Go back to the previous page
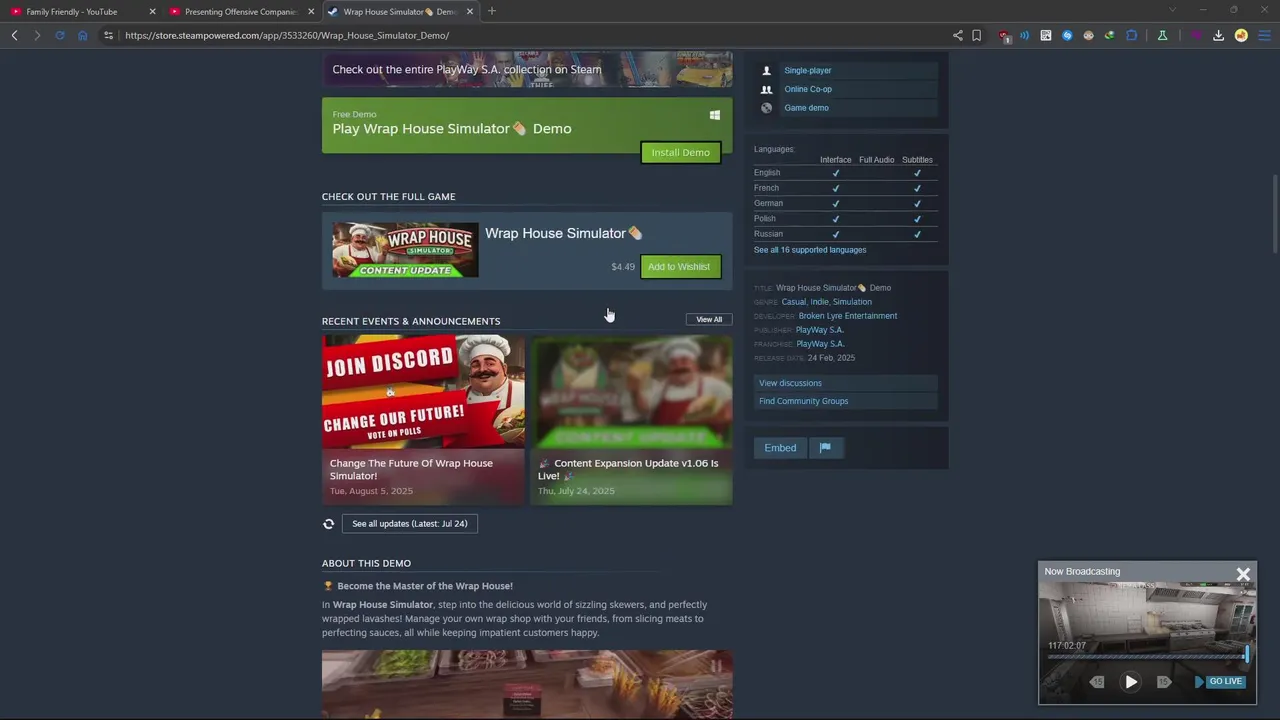This screenshot has height=720, width=1280. [15, 35]
